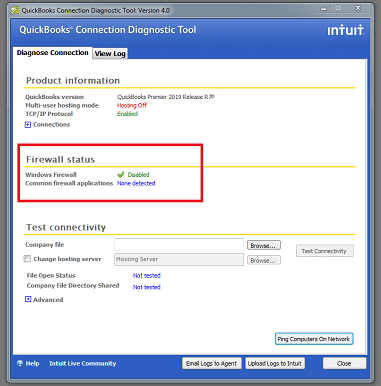Click the Intuit logo
The width and height of the screenshot is (381, 386).
coord(345,30)
